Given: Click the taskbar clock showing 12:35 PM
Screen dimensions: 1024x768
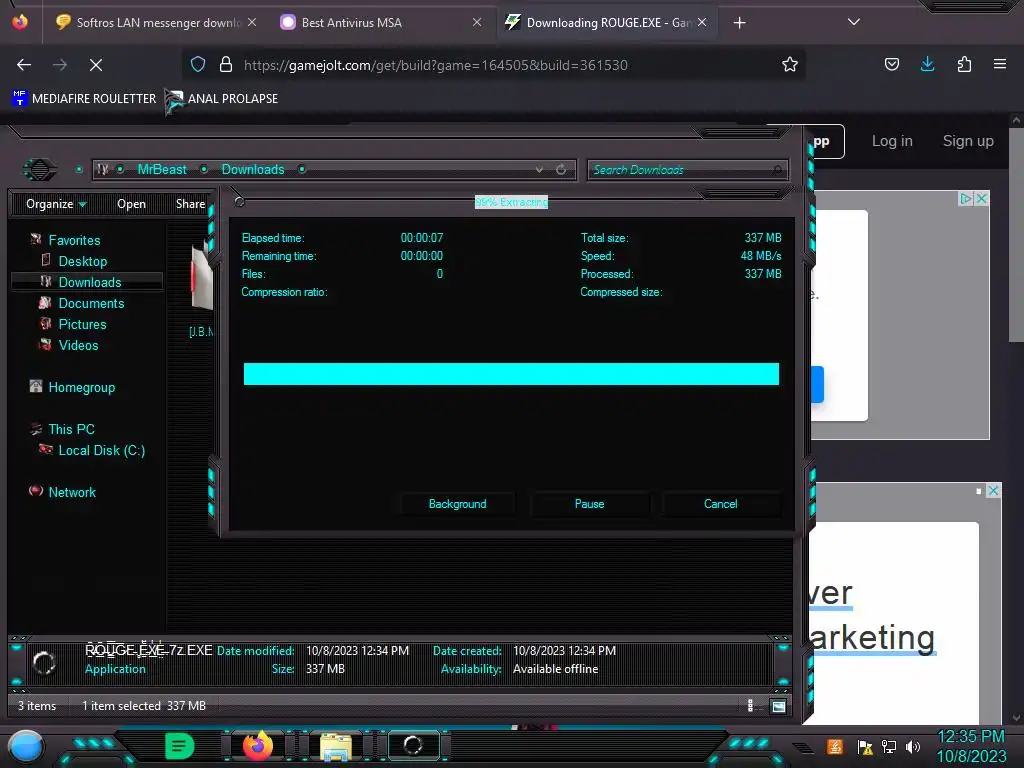Looking at the screenshot, I should [x=971, y=737].
